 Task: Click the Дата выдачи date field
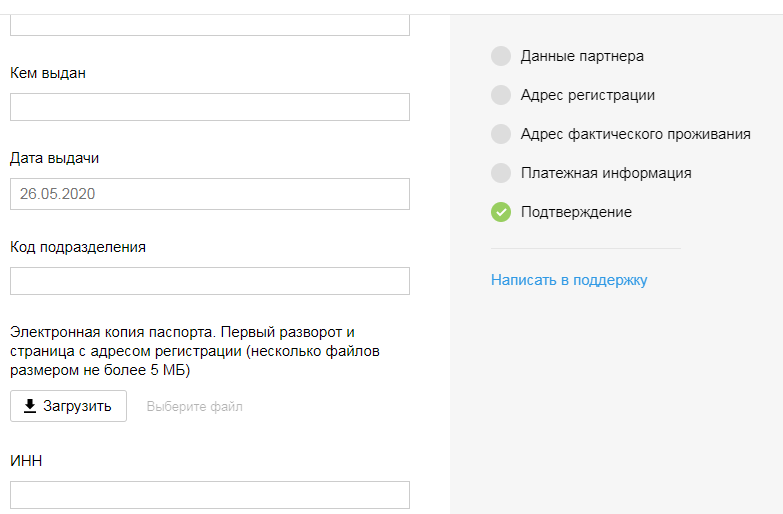[x=210, y=194]
